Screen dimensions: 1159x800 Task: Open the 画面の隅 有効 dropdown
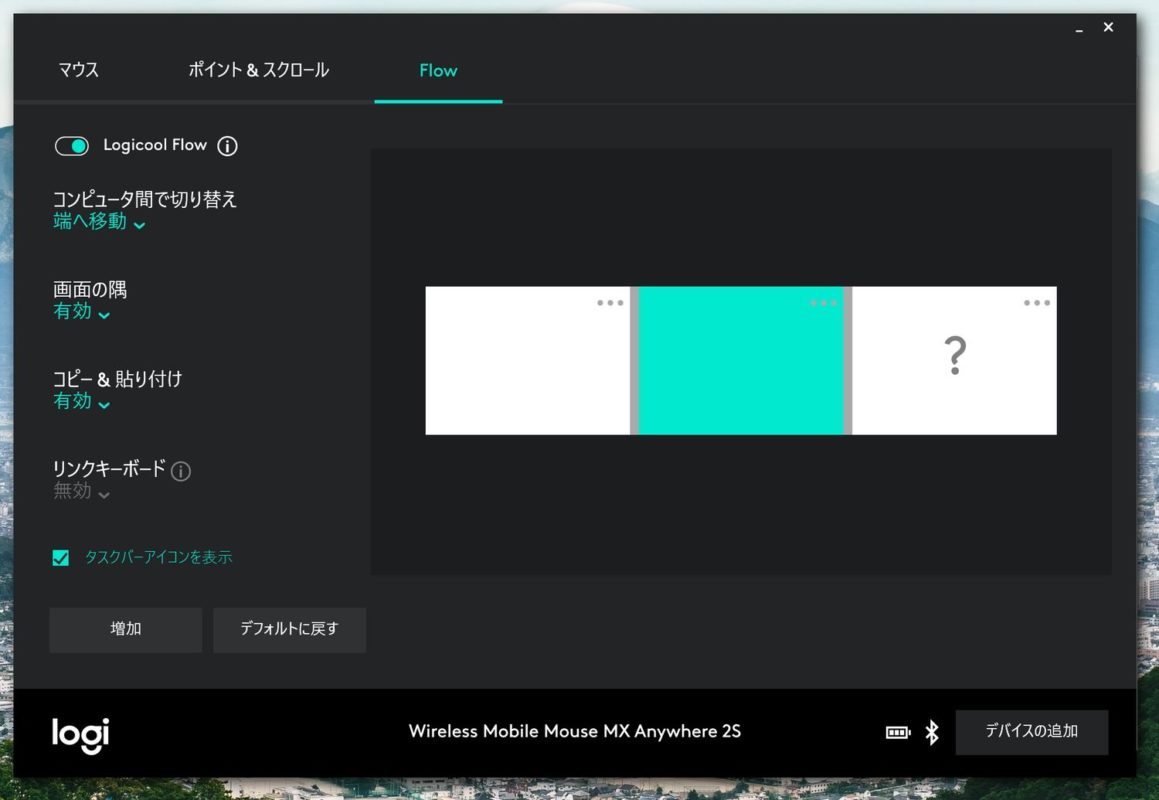click(x=81, y=311)
